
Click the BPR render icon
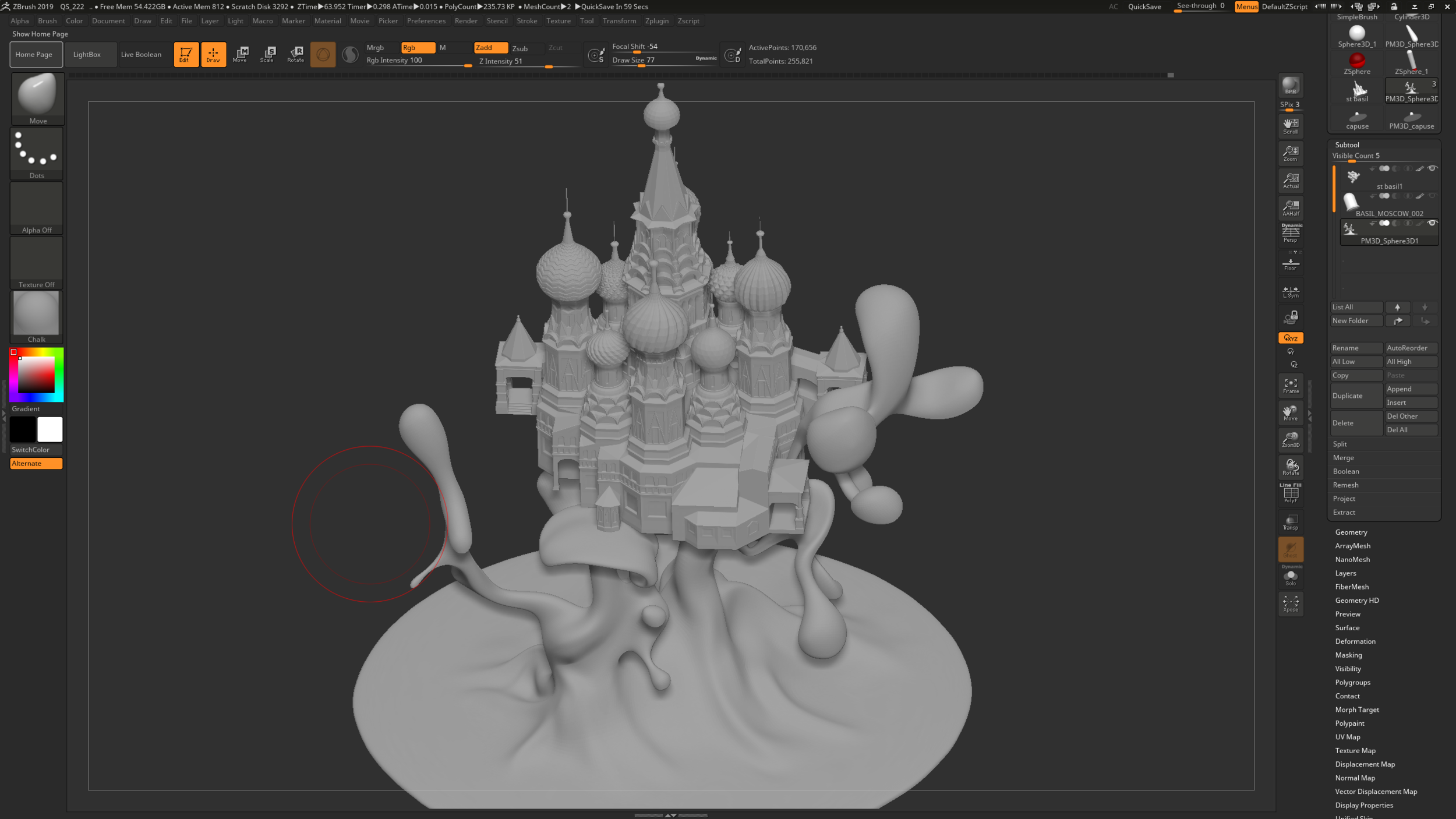coord(1291,86)
